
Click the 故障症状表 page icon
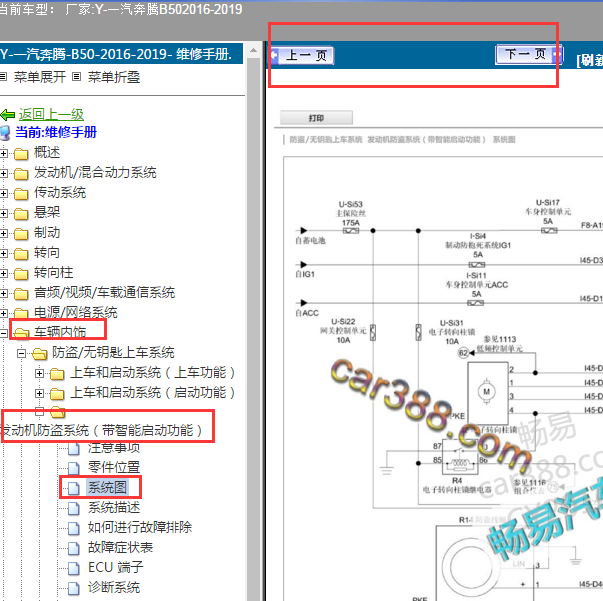pos(73,548)
